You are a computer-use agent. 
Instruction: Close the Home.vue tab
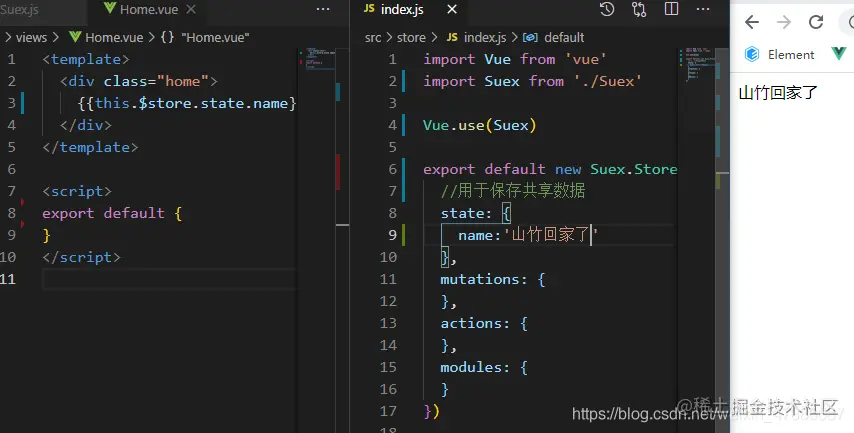pyautogui.click(x=191, y=9)
